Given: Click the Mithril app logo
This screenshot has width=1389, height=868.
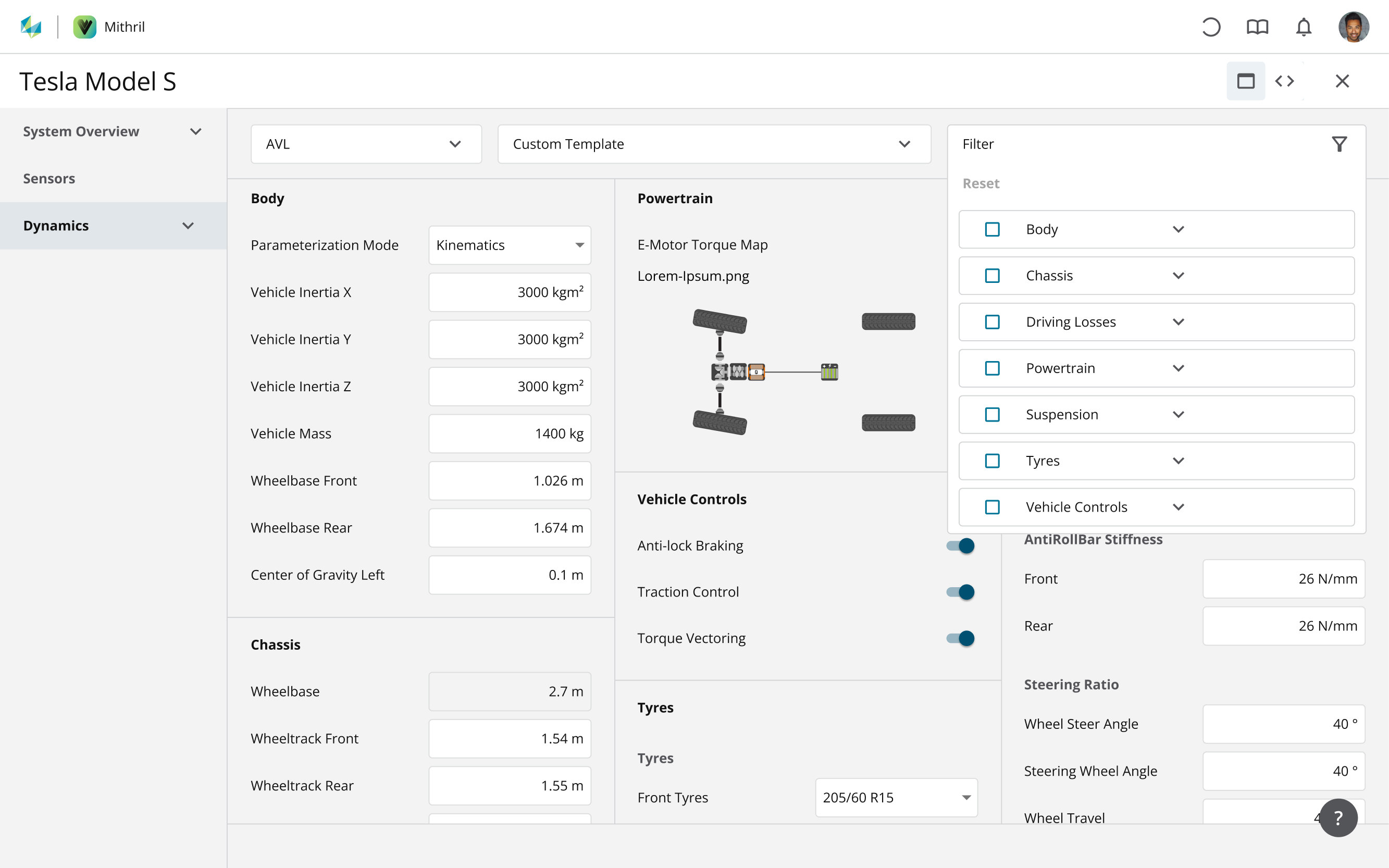Looking at the screenshot, I should click(84, 27).
